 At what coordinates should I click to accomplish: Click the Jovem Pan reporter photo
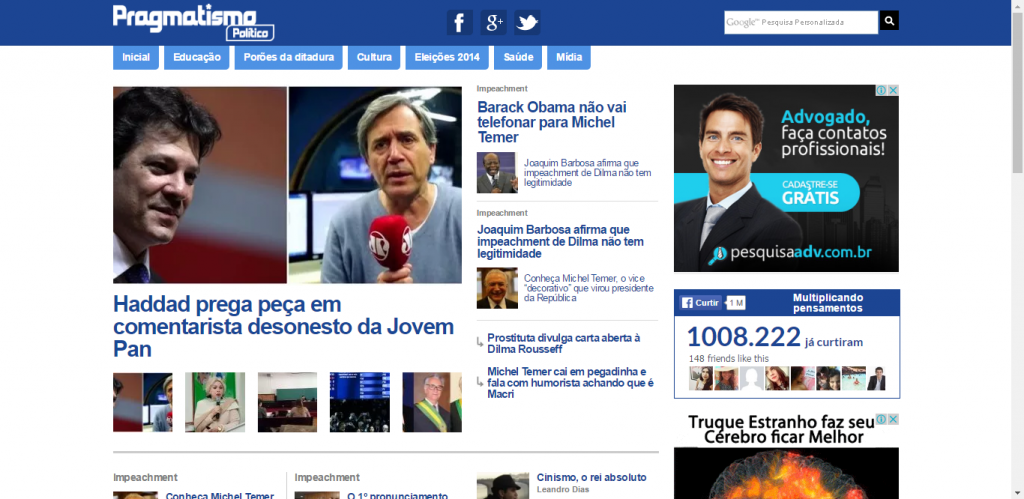(376, 185)
